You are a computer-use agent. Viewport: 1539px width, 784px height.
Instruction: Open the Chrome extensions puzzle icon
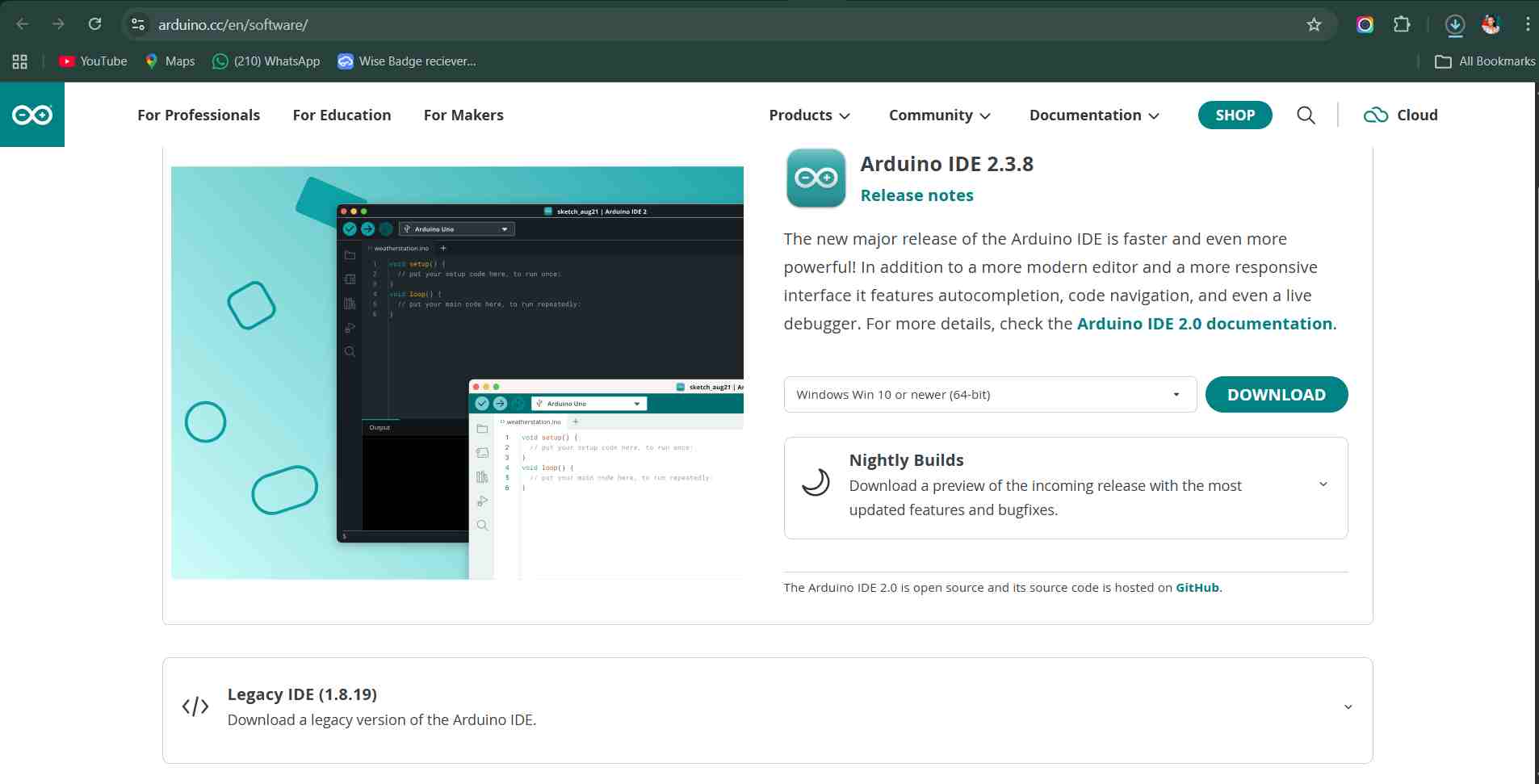tap(1402, 24)
